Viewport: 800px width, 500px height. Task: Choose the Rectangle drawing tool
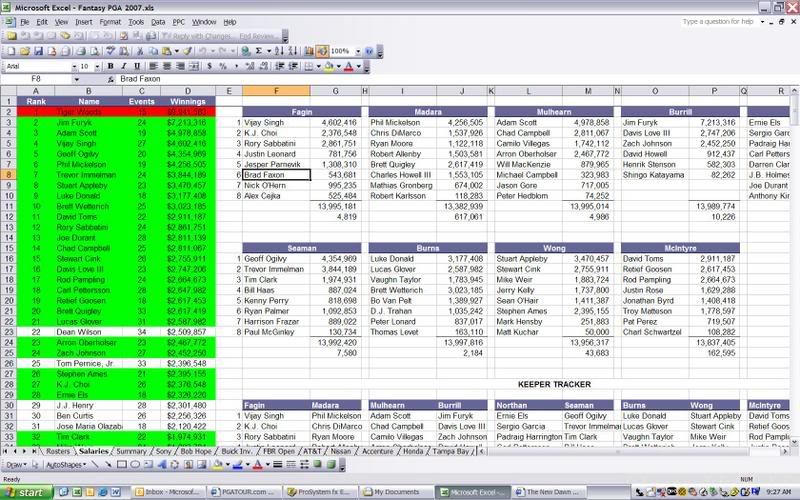[x=122, y=464]
